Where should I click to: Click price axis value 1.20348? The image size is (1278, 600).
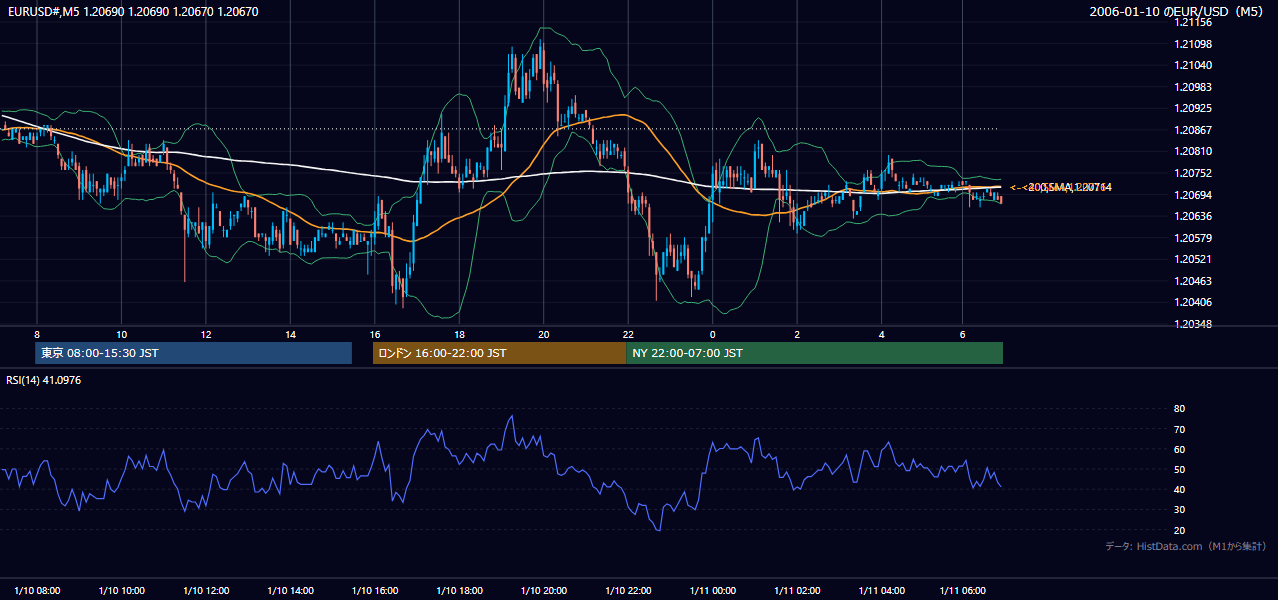click(x=1193, y=324)
